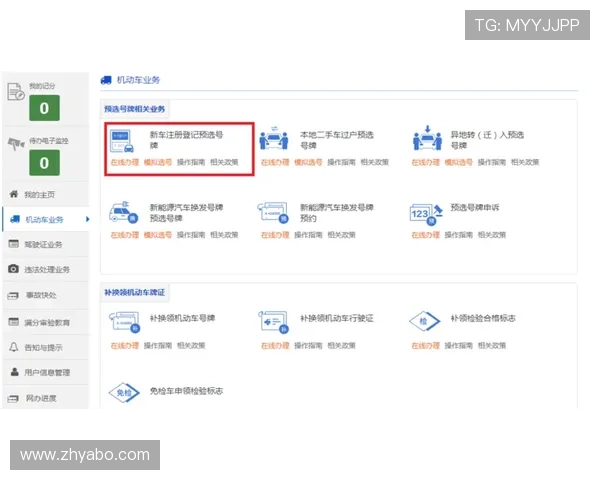Open 相关政策 under 预选号牌申诉
600x480 pixels.
492,235
